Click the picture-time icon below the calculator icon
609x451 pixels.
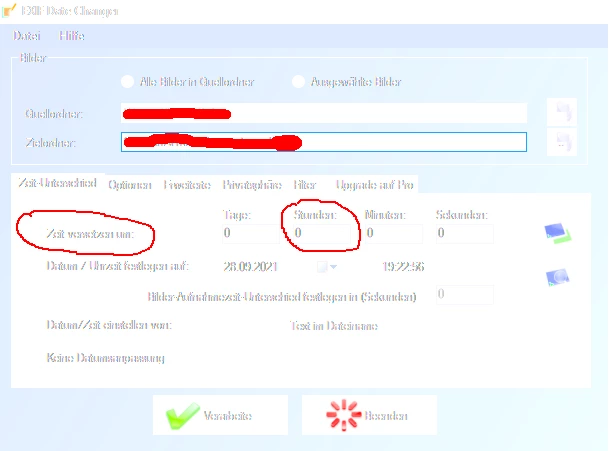557,277
